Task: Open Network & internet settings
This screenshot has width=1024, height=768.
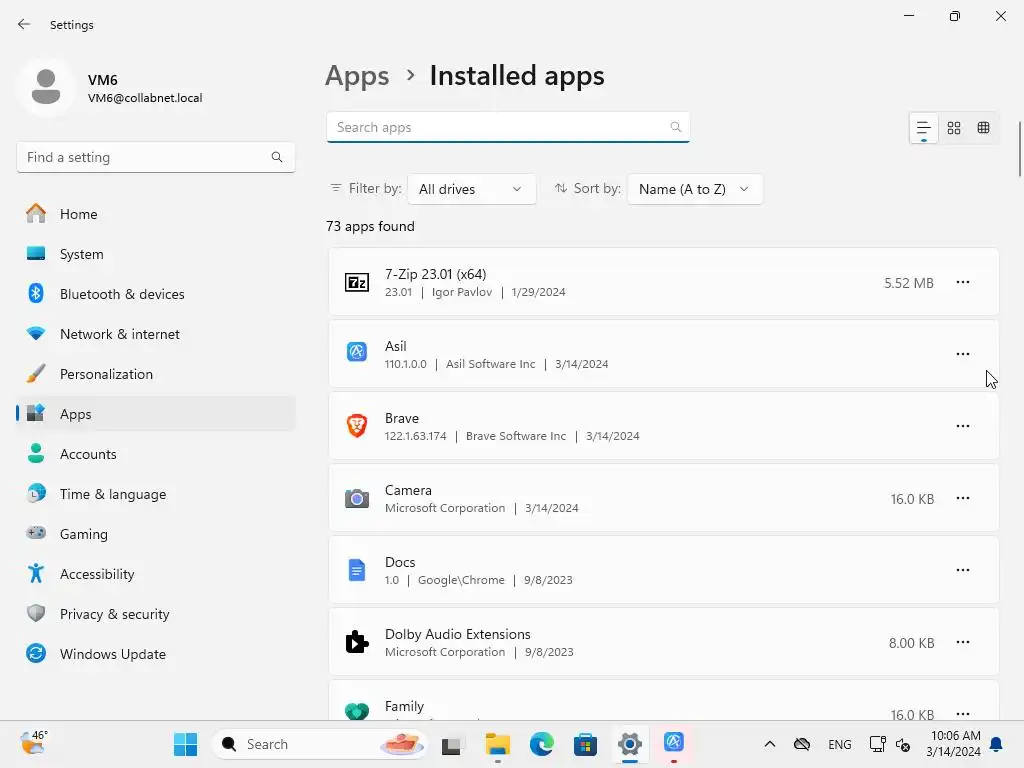Action: [x=156, y=334]
